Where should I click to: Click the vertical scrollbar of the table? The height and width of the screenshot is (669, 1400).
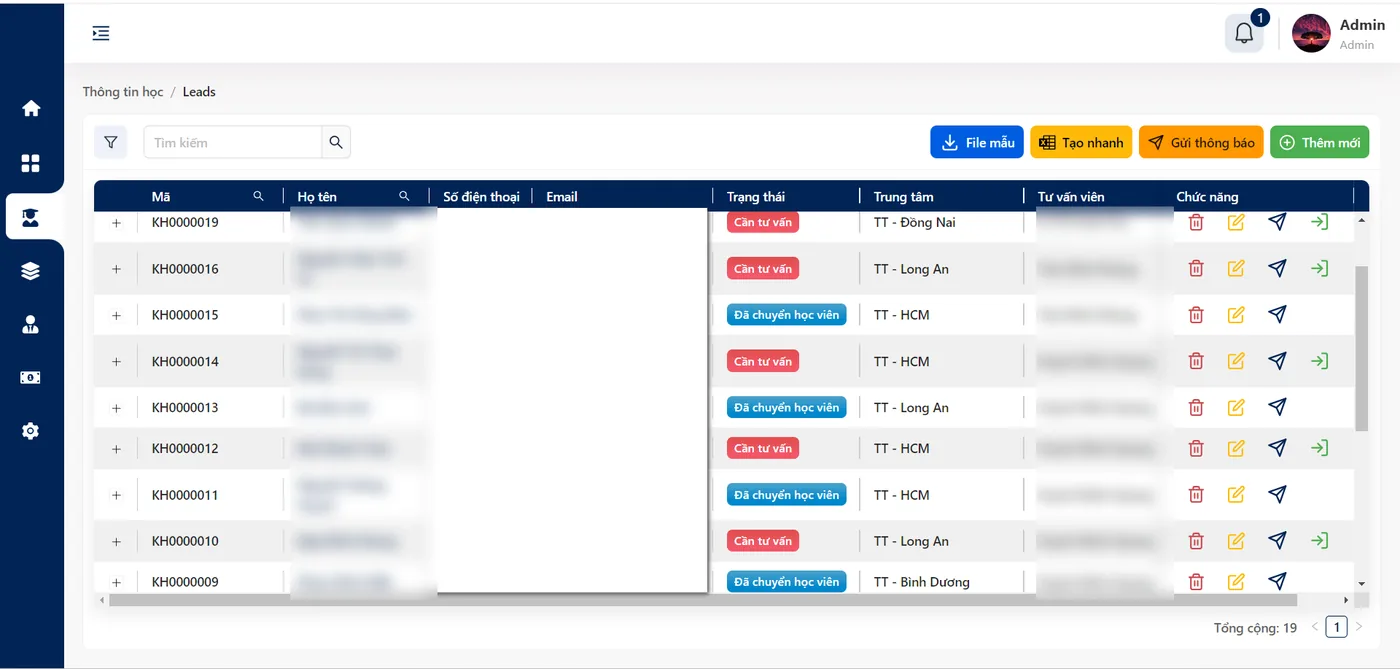(1361, 348)
